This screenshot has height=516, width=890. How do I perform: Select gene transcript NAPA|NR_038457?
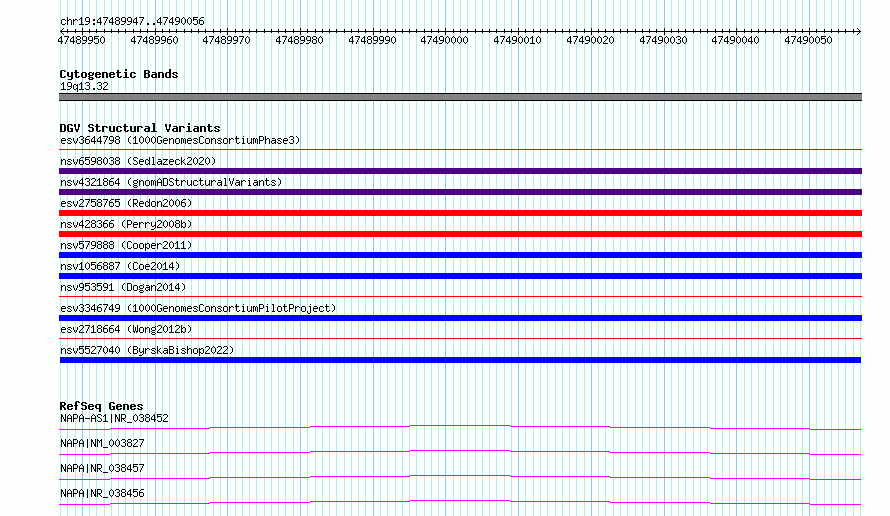click(102, 468)
